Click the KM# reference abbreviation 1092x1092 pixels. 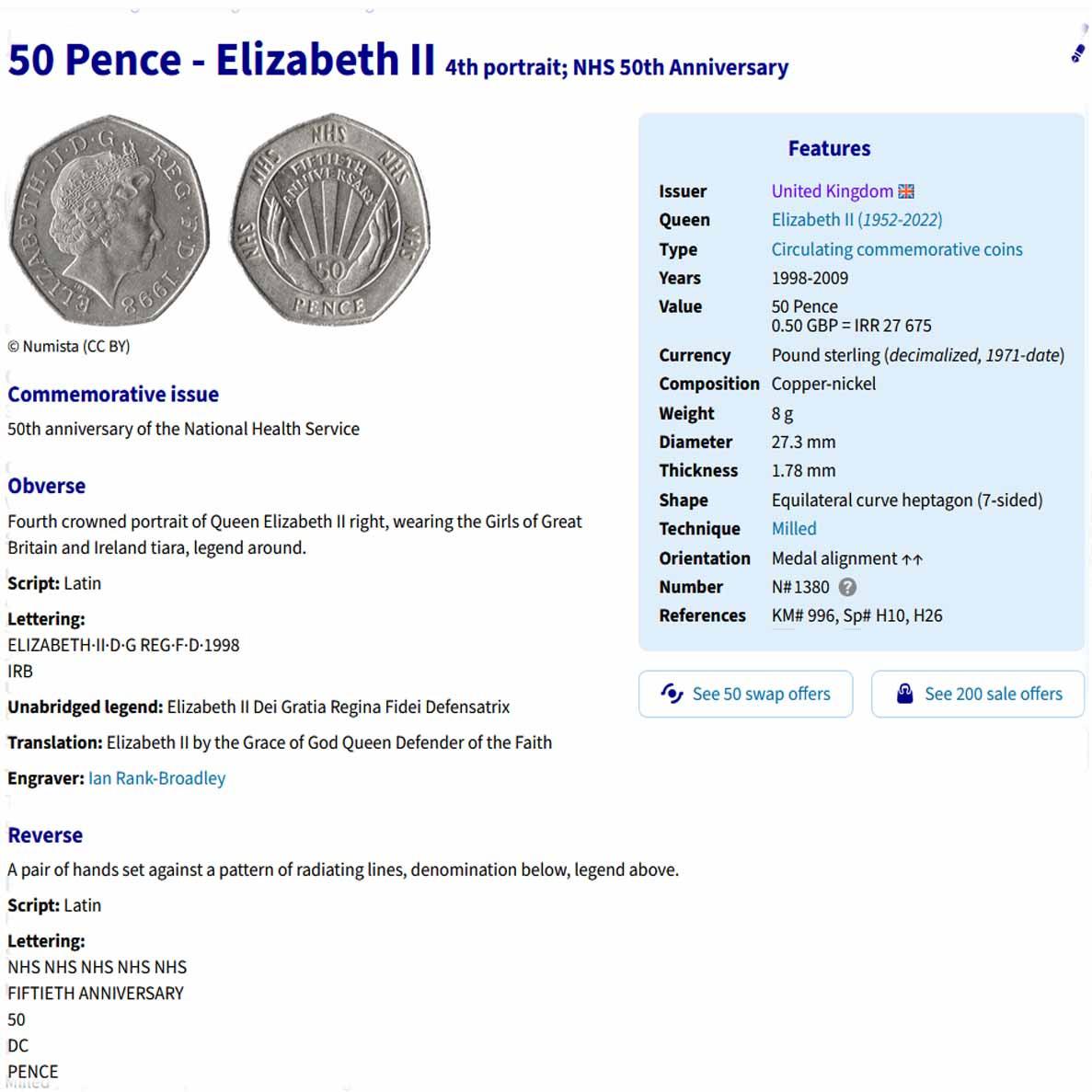pos(787,615)
